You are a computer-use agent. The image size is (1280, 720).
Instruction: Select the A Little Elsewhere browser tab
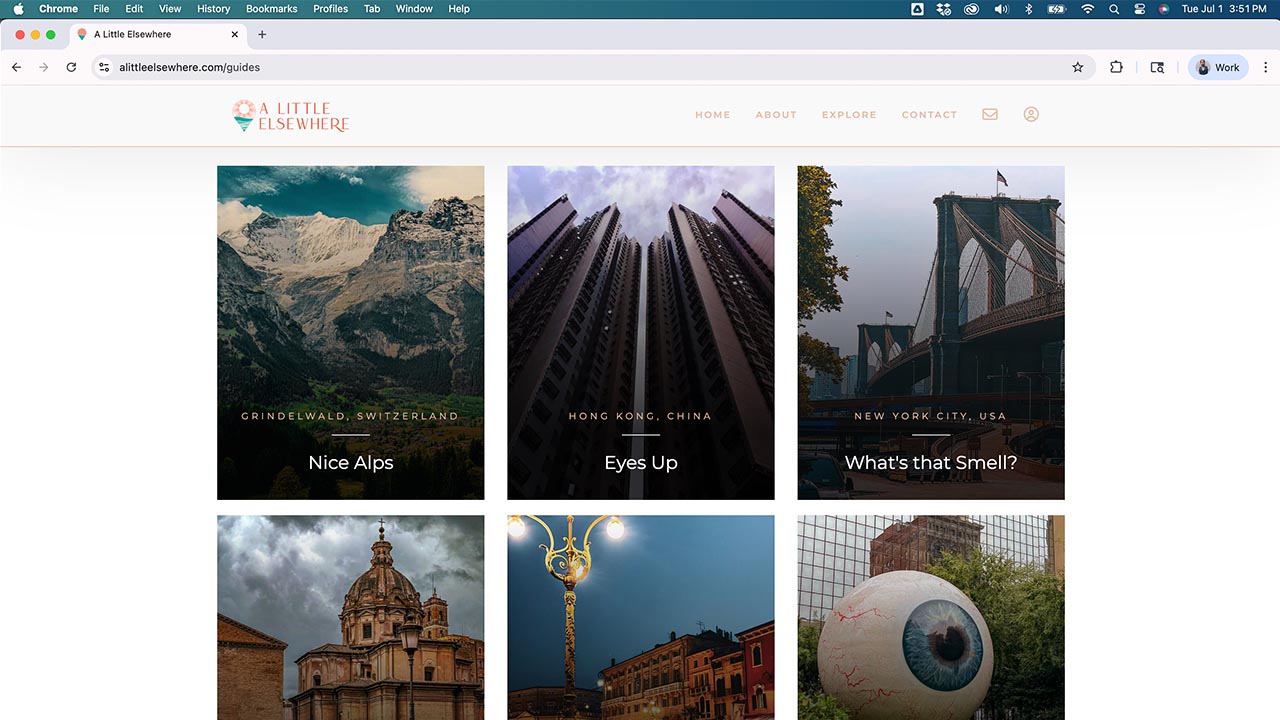[159, 34]
